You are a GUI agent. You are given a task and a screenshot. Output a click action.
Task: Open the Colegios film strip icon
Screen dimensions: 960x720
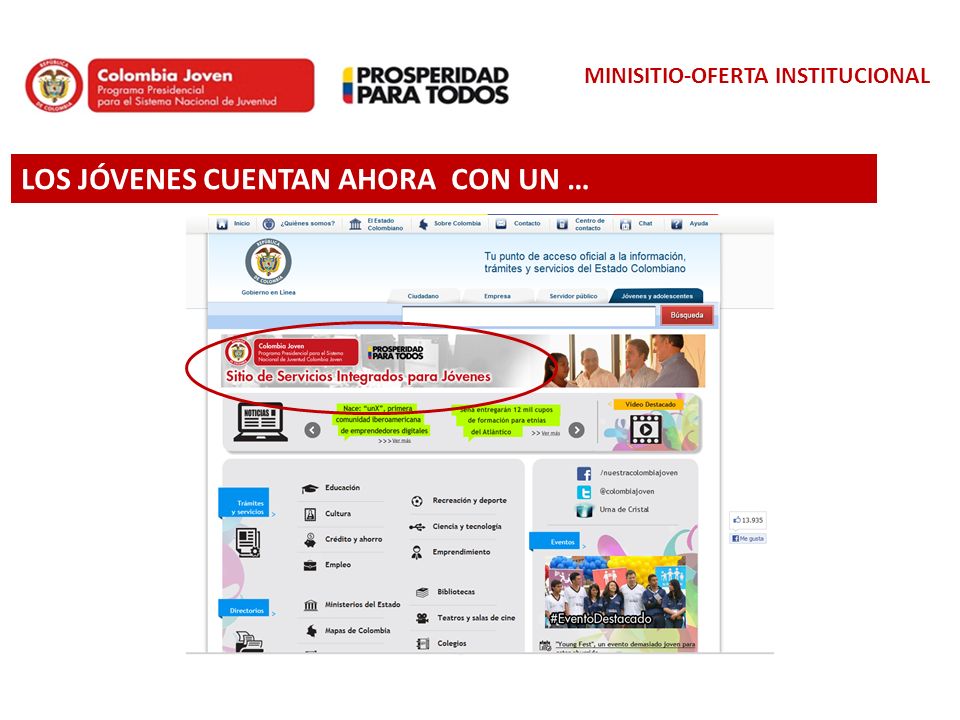[422, 644]
